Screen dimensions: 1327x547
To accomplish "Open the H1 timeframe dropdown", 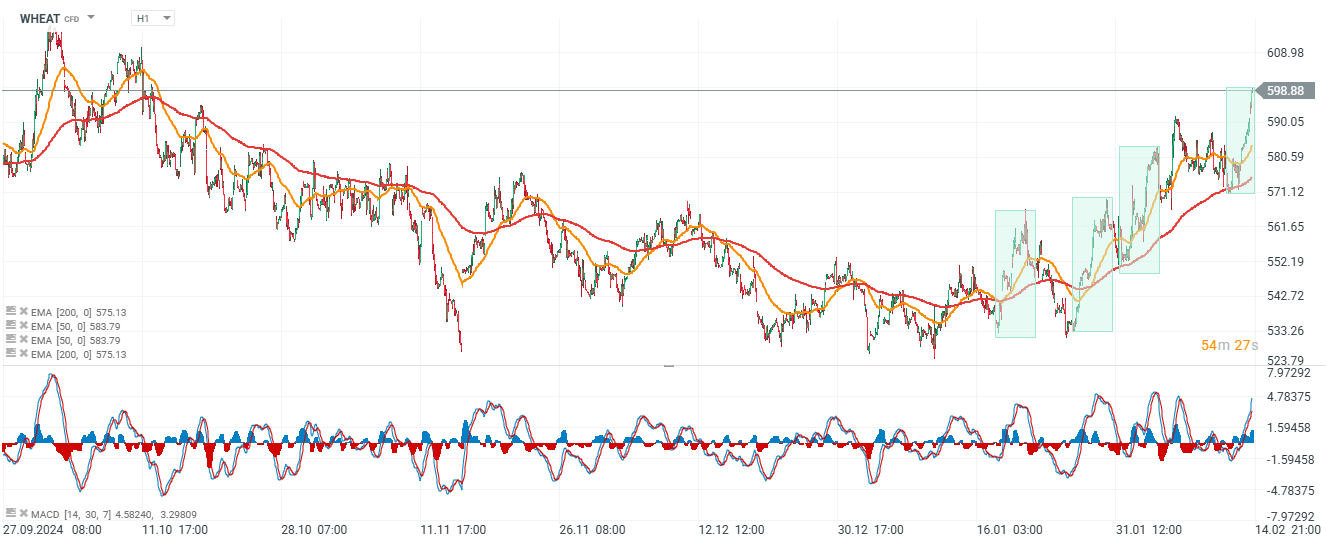I will click(153, 18).
